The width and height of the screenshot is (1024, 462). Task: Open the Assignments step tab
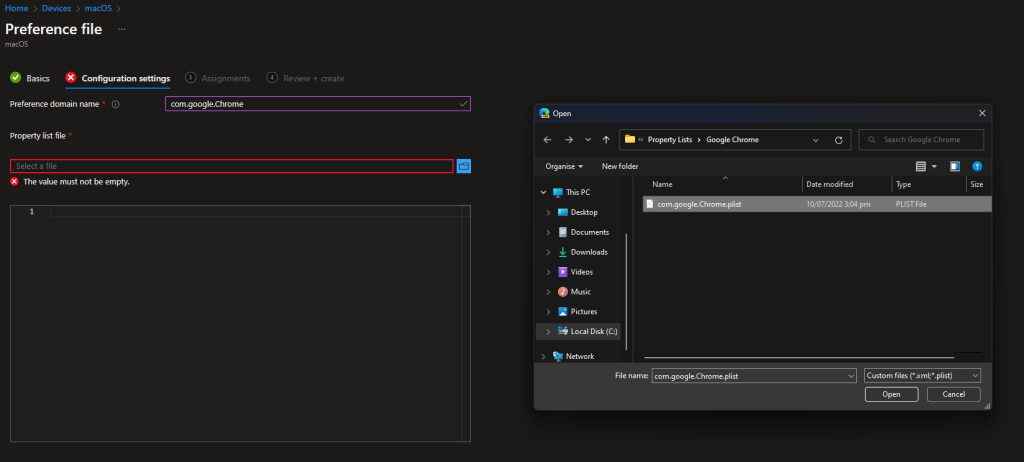(218, 78)
